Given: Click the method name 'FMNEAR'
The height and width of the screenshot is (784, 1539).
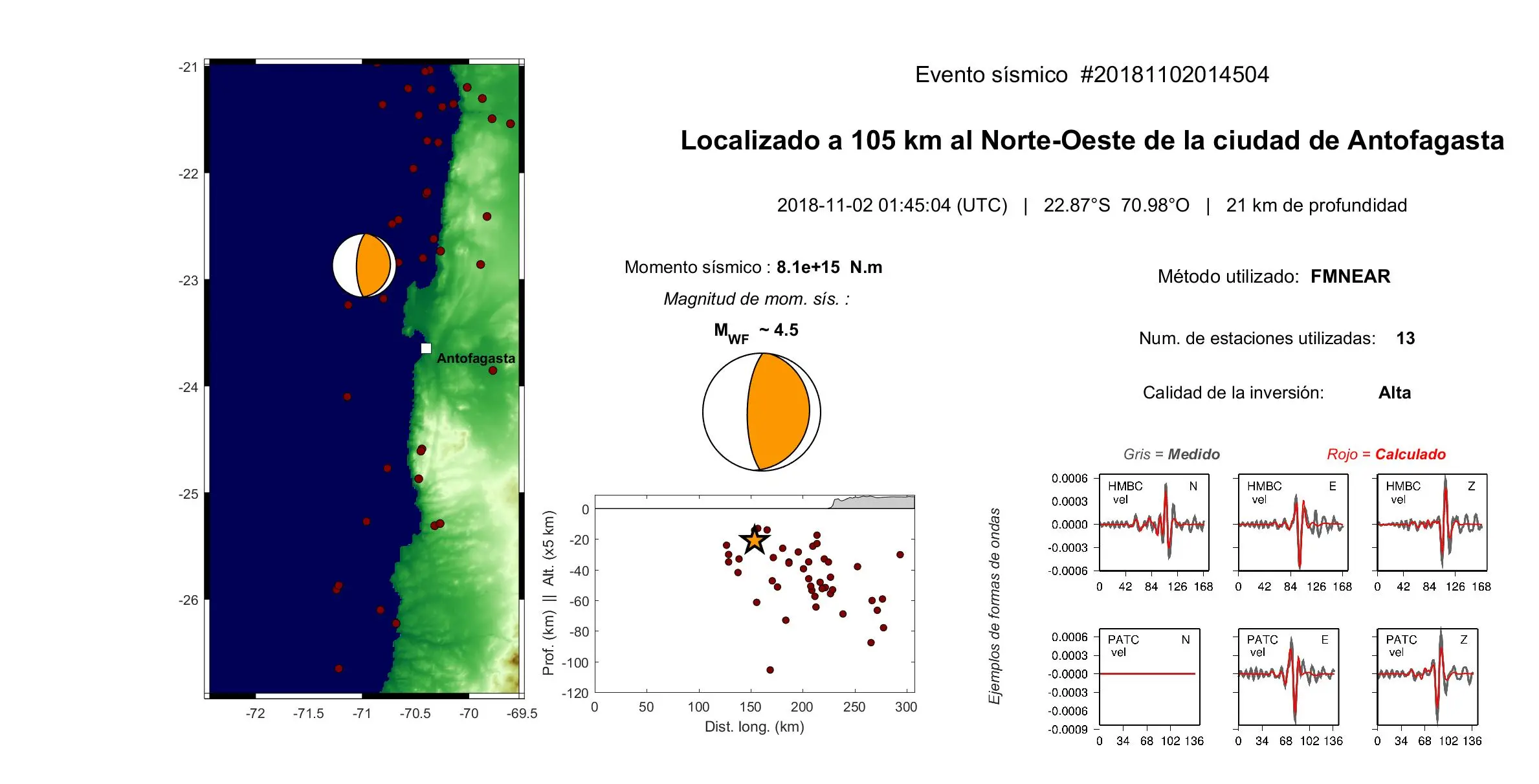Looking at the screenshot, I should click(x=1350, y=276).
